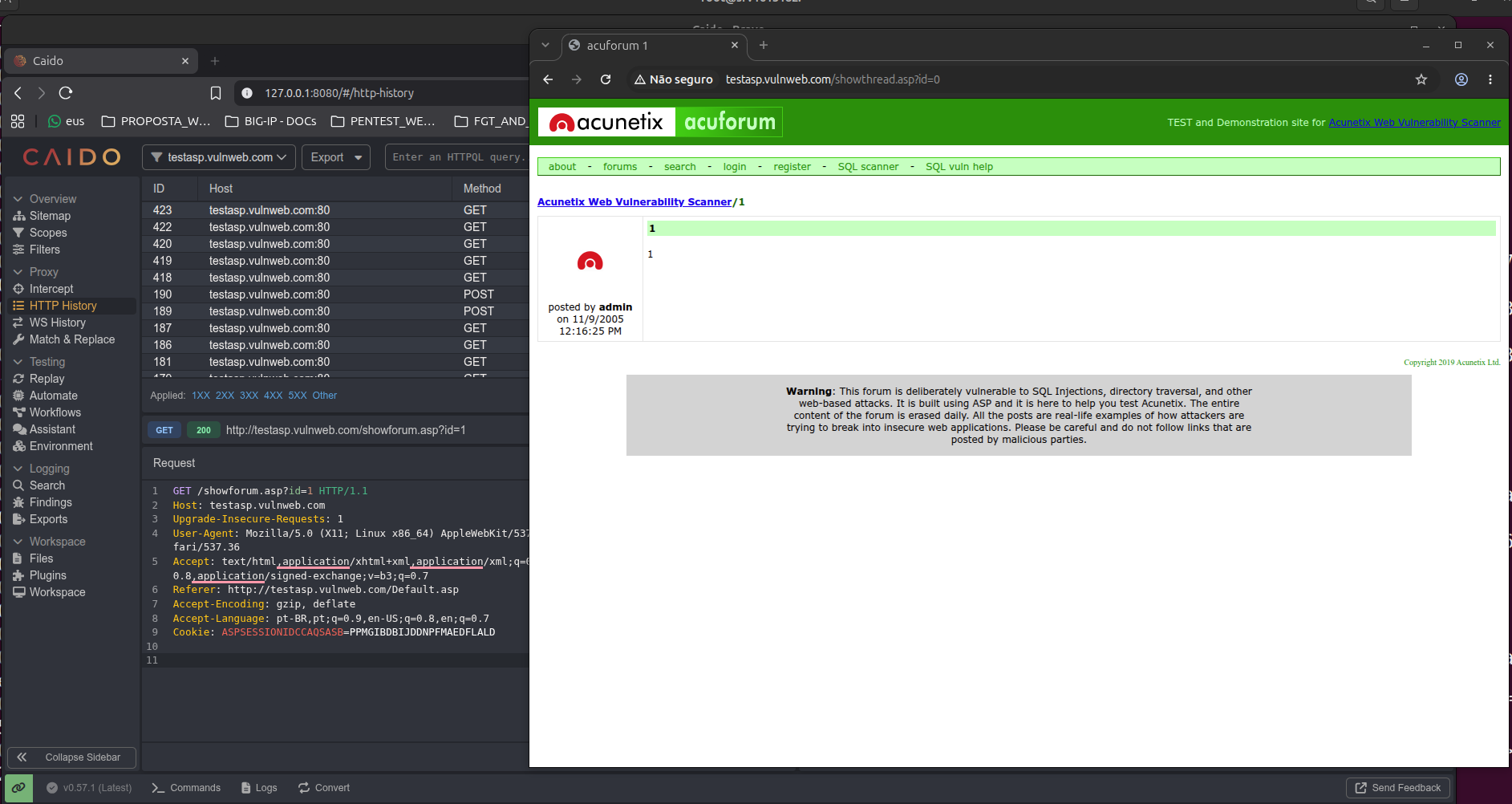
Task: Open Automate gear icon in sidebar
Action: [18, 396]
